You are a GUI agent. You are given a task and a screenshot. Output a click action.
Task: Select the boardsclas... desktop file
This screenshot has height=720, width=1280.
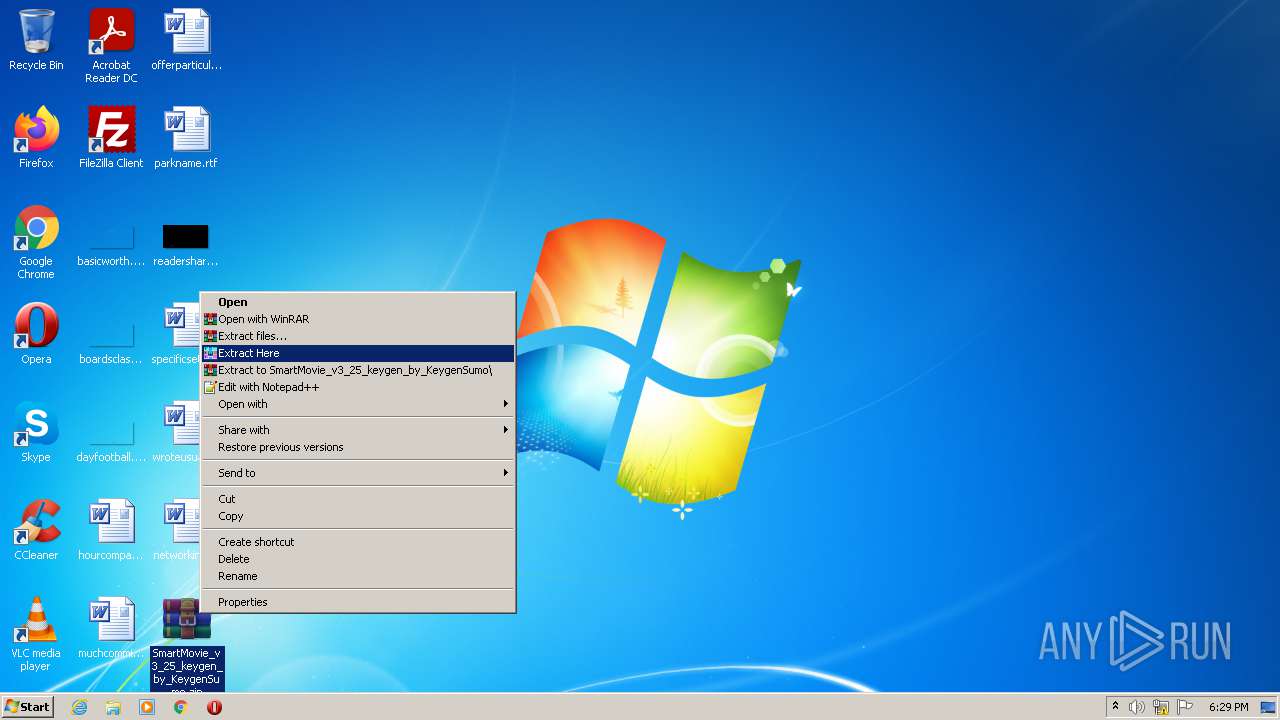111,344
